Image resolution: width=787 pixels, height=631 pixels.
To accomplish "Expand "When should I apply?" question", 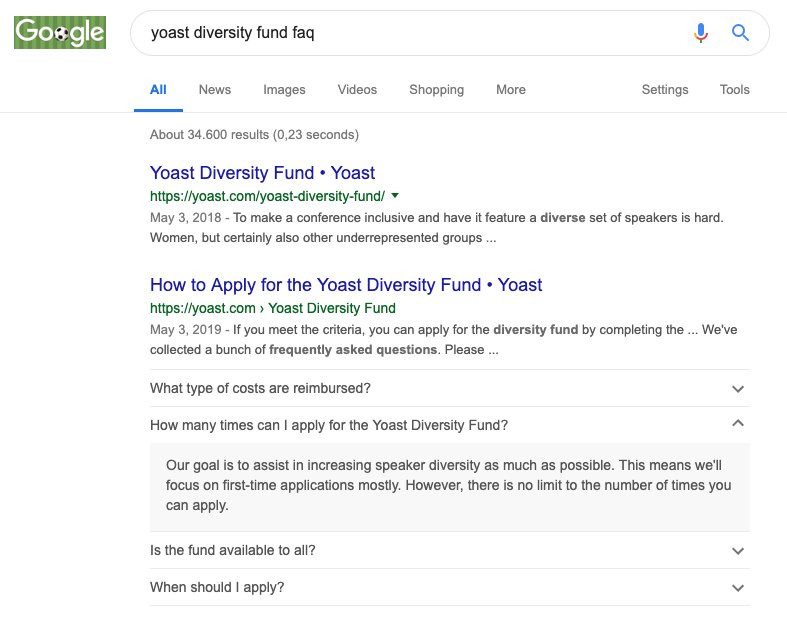I will coord(738,587).
